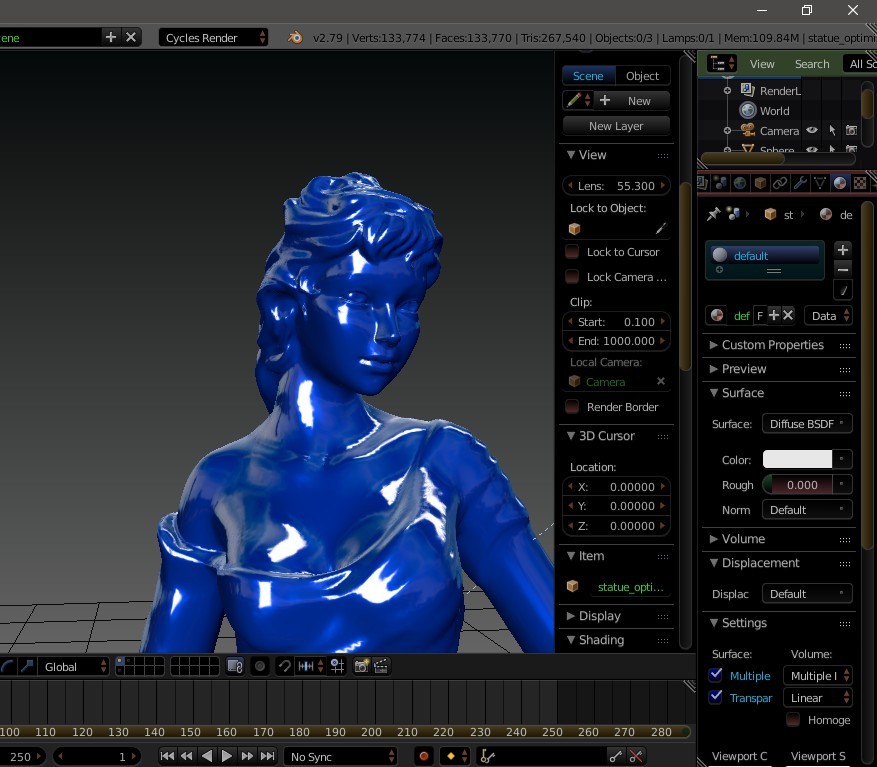The image size is (877, 767).
Task: Open the Texture checkered properties tab
Action: tap(860, 182)
